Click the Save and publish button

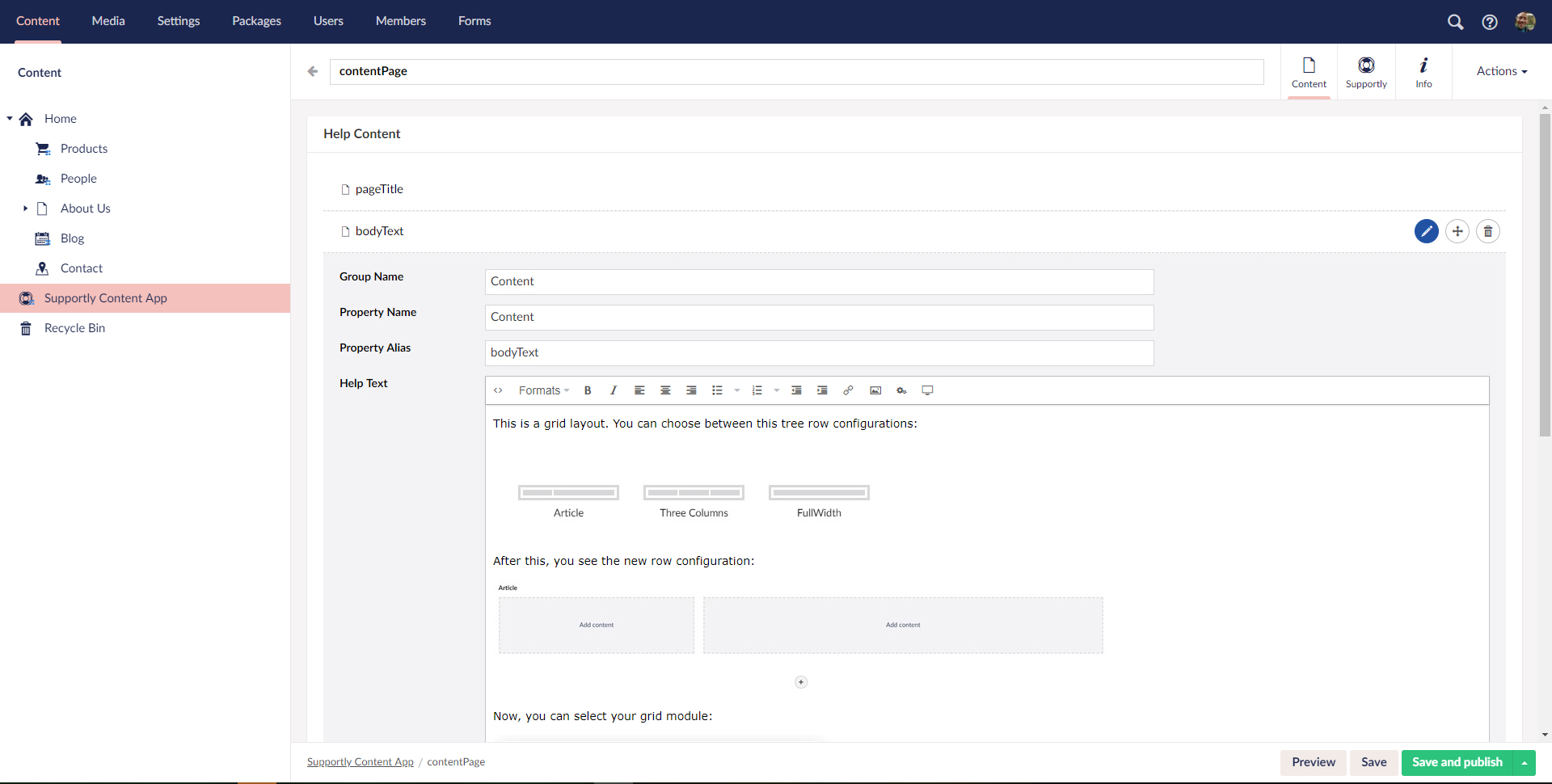point(1457,762)
